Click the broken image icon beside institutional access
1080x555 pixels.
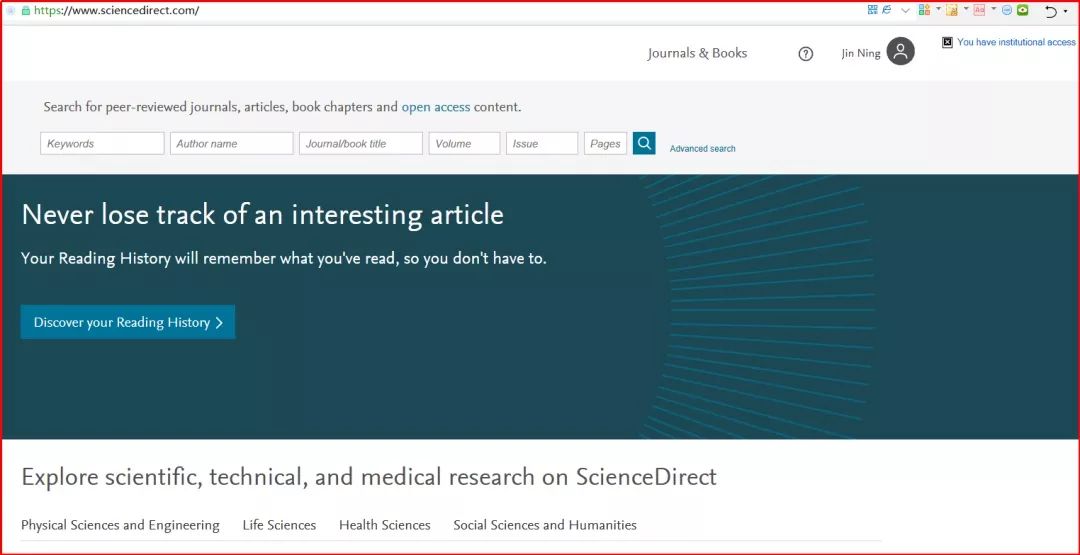tap(947, 42)
